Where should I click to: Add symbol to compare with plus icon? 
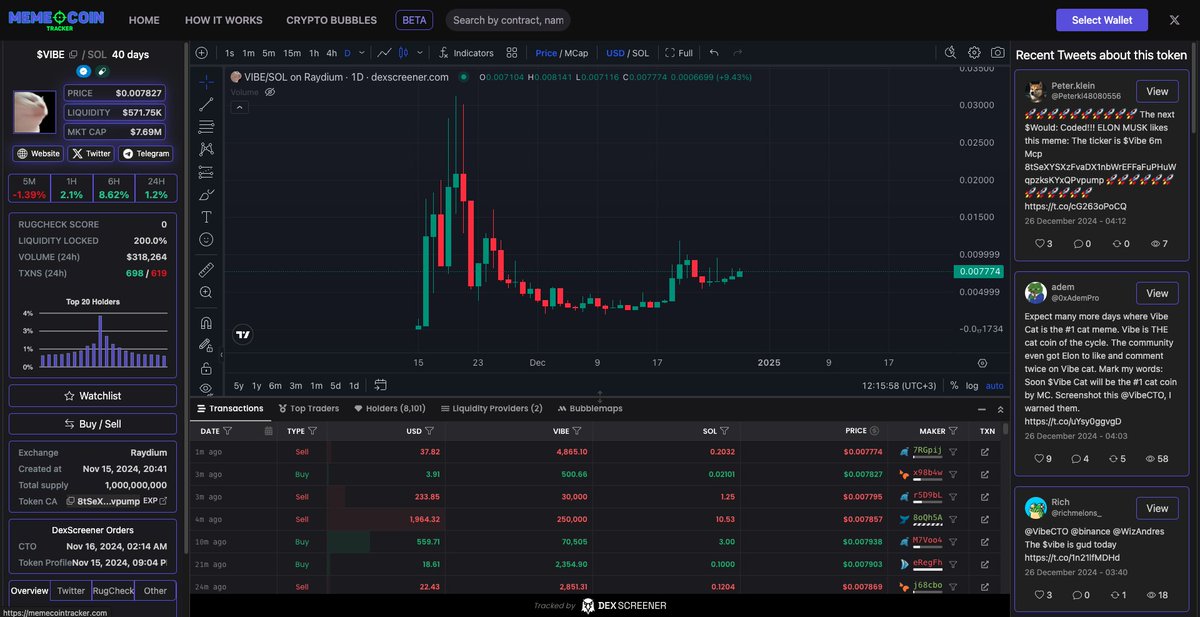click(202, 53)
